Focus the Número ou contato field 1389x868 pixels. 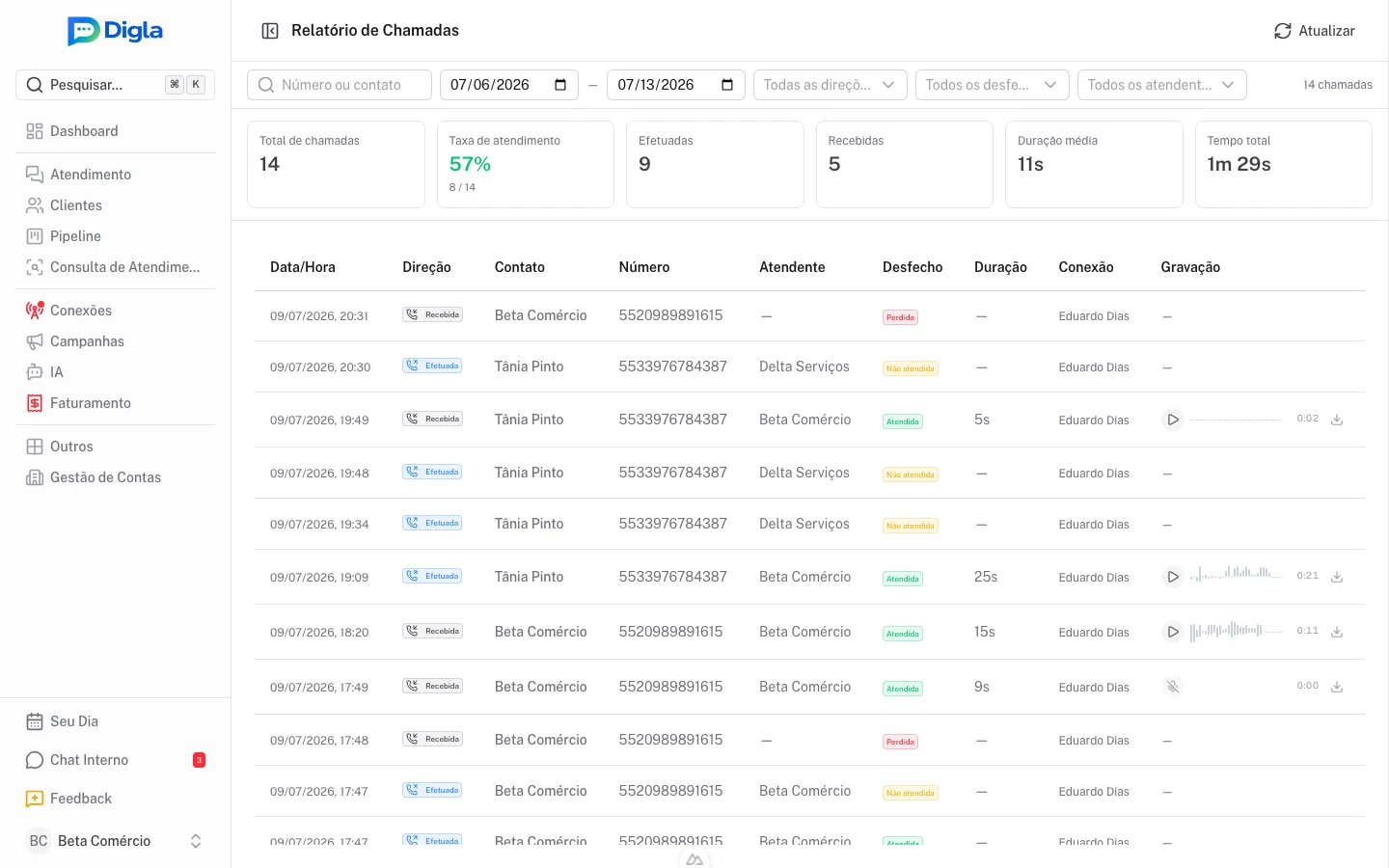pos(340,85)
